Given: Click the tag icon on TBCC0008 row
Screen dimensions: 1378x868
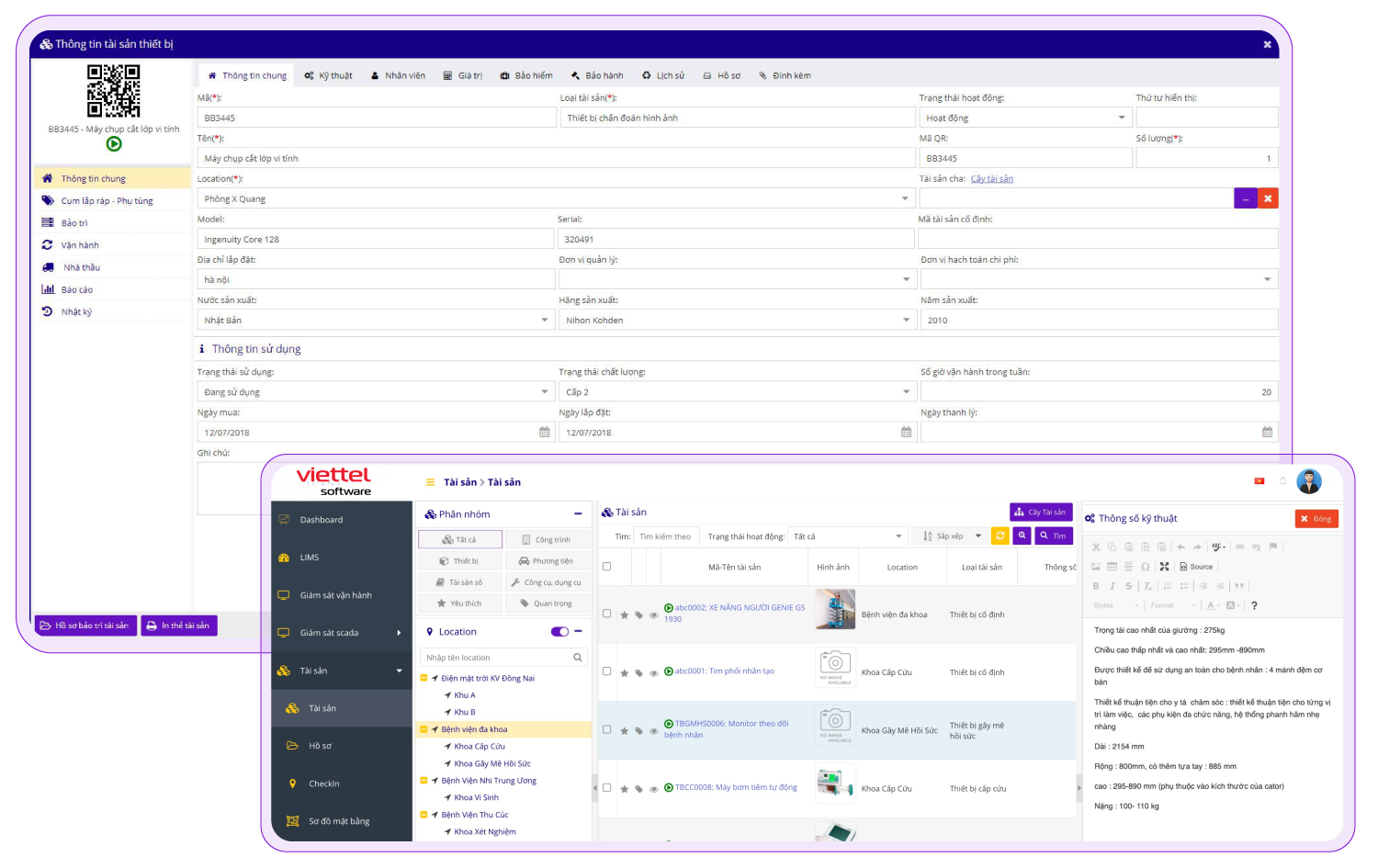Looking at the screenshot, I should point(639,789).
